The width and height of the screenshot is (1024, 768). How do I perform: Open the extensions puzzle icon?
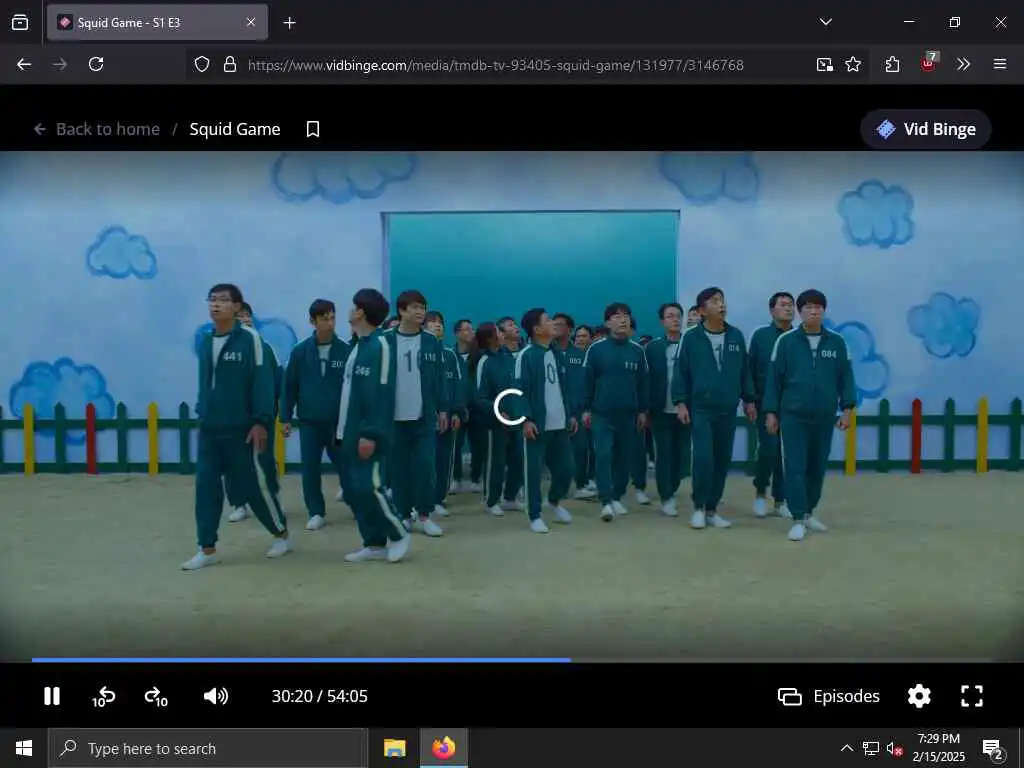892,64
